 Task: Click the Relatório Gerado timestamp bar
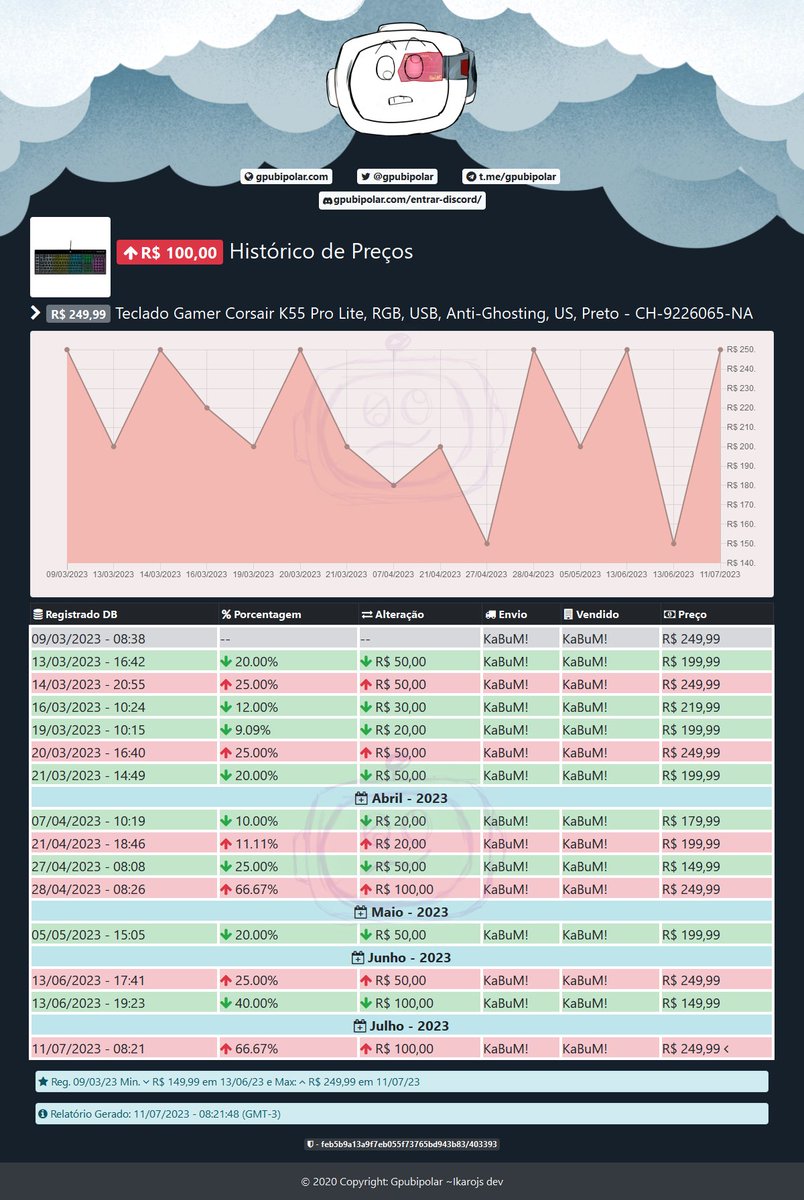(x=402, y=1113)
